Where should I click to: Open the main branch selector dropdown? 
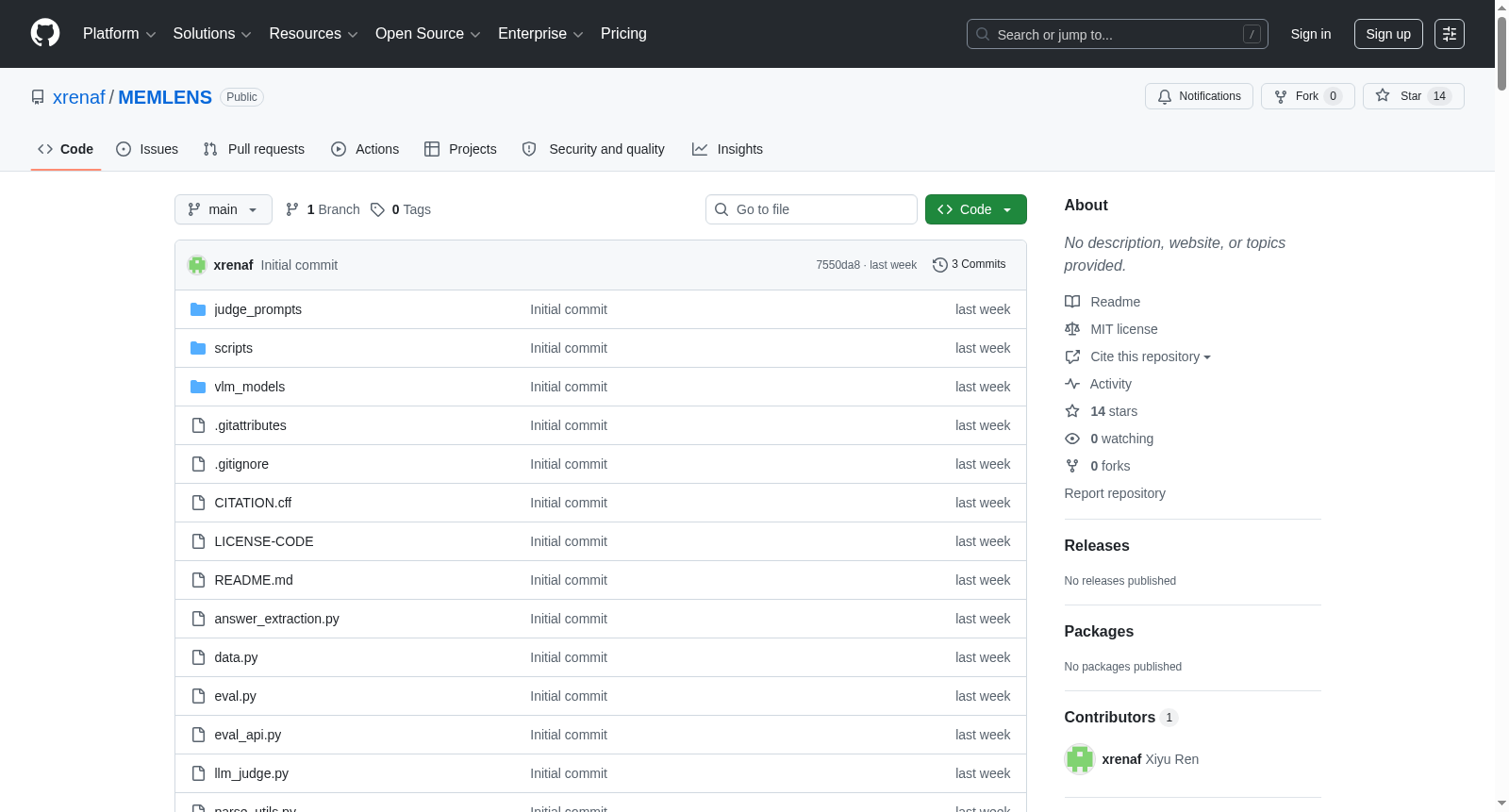click(x=224, y=209)
